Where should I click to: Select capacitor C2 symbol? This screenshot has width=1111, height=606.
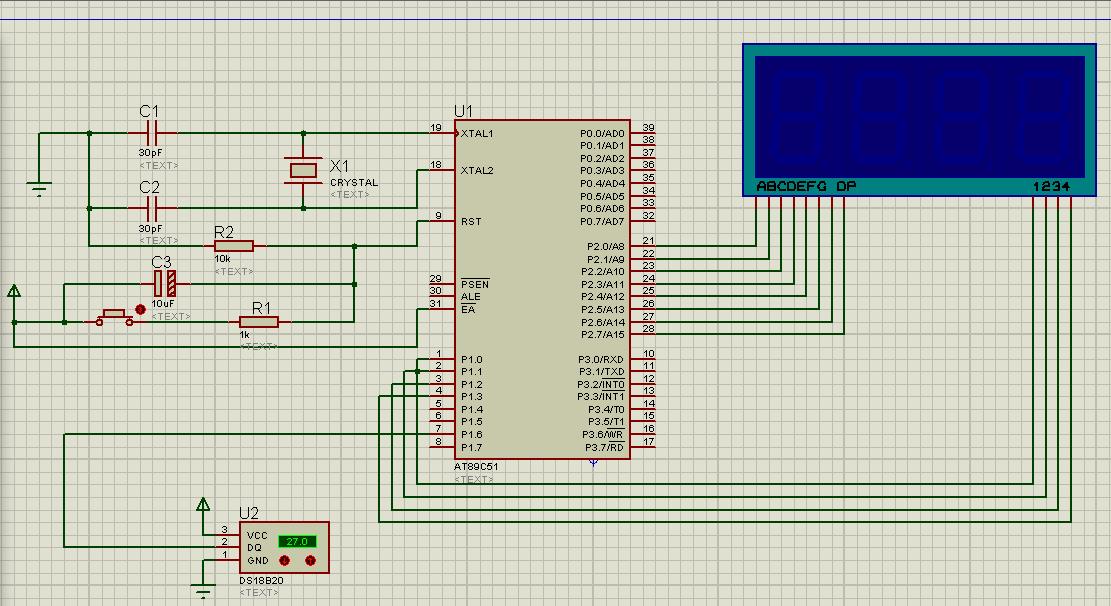pyautogui.click(x=150, y=208)
